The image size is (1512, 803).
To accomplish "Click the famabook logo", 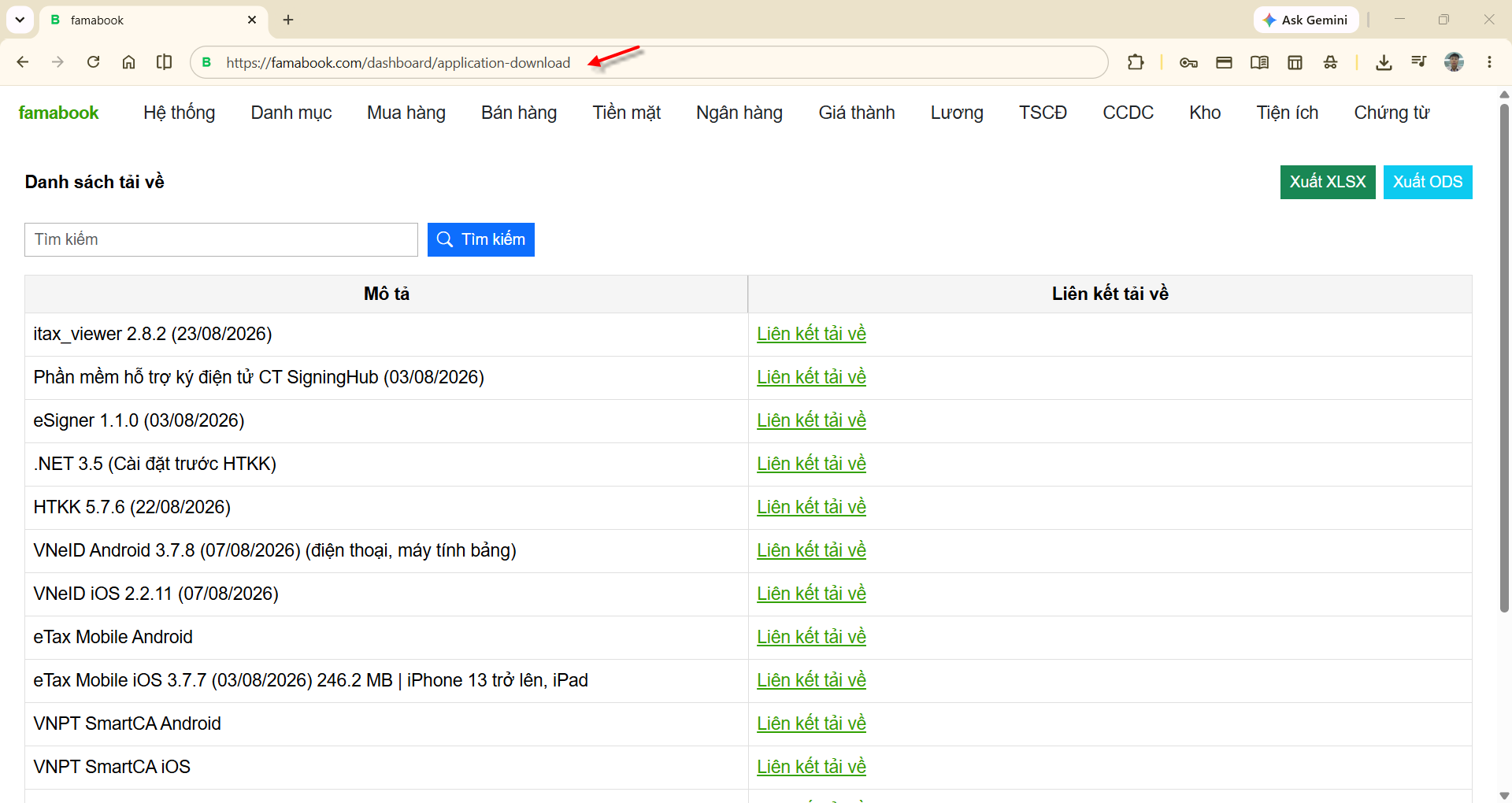I will point(59,113).
